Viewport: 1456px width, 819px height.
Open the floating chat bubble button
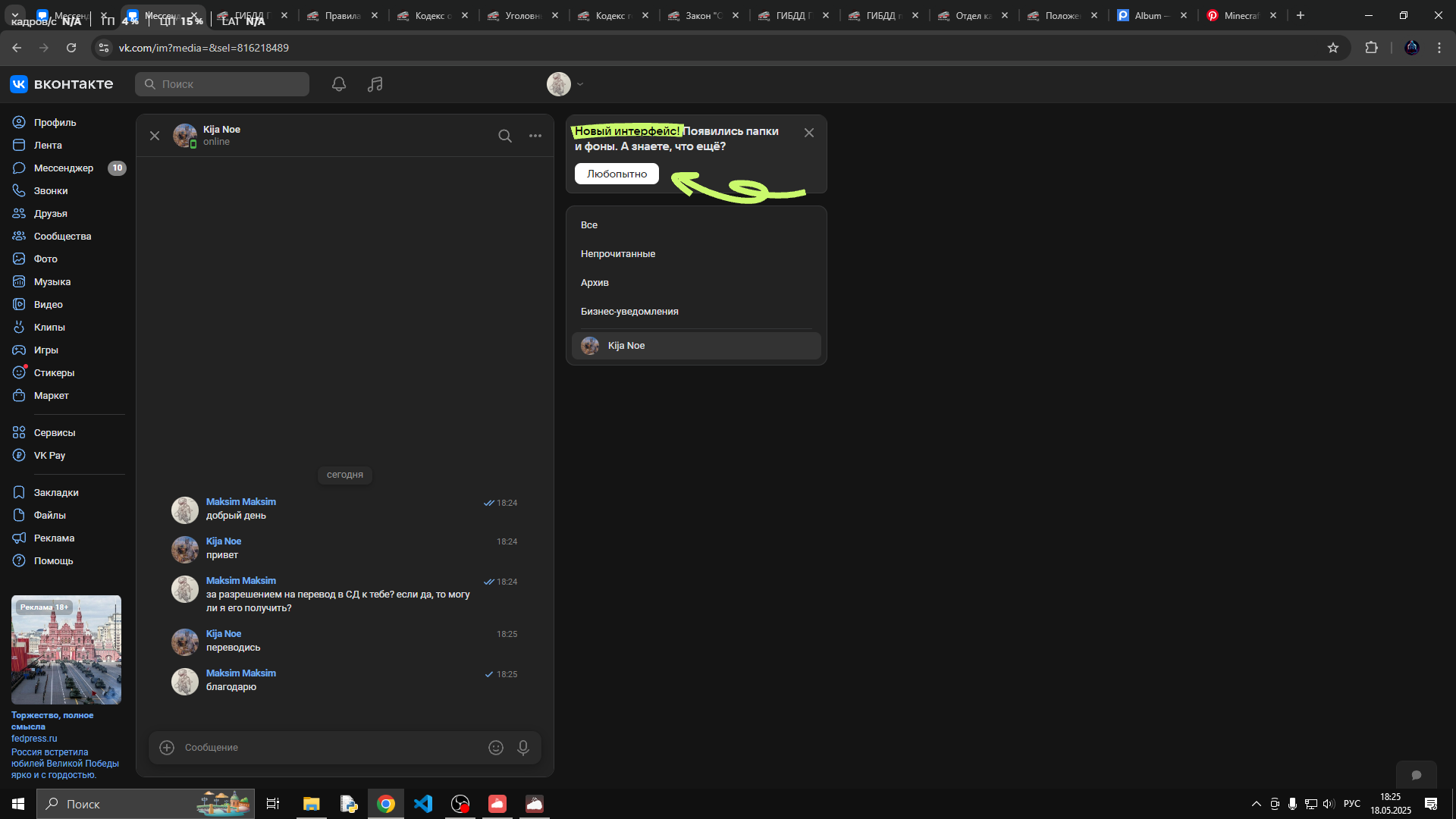point(1416,775)
